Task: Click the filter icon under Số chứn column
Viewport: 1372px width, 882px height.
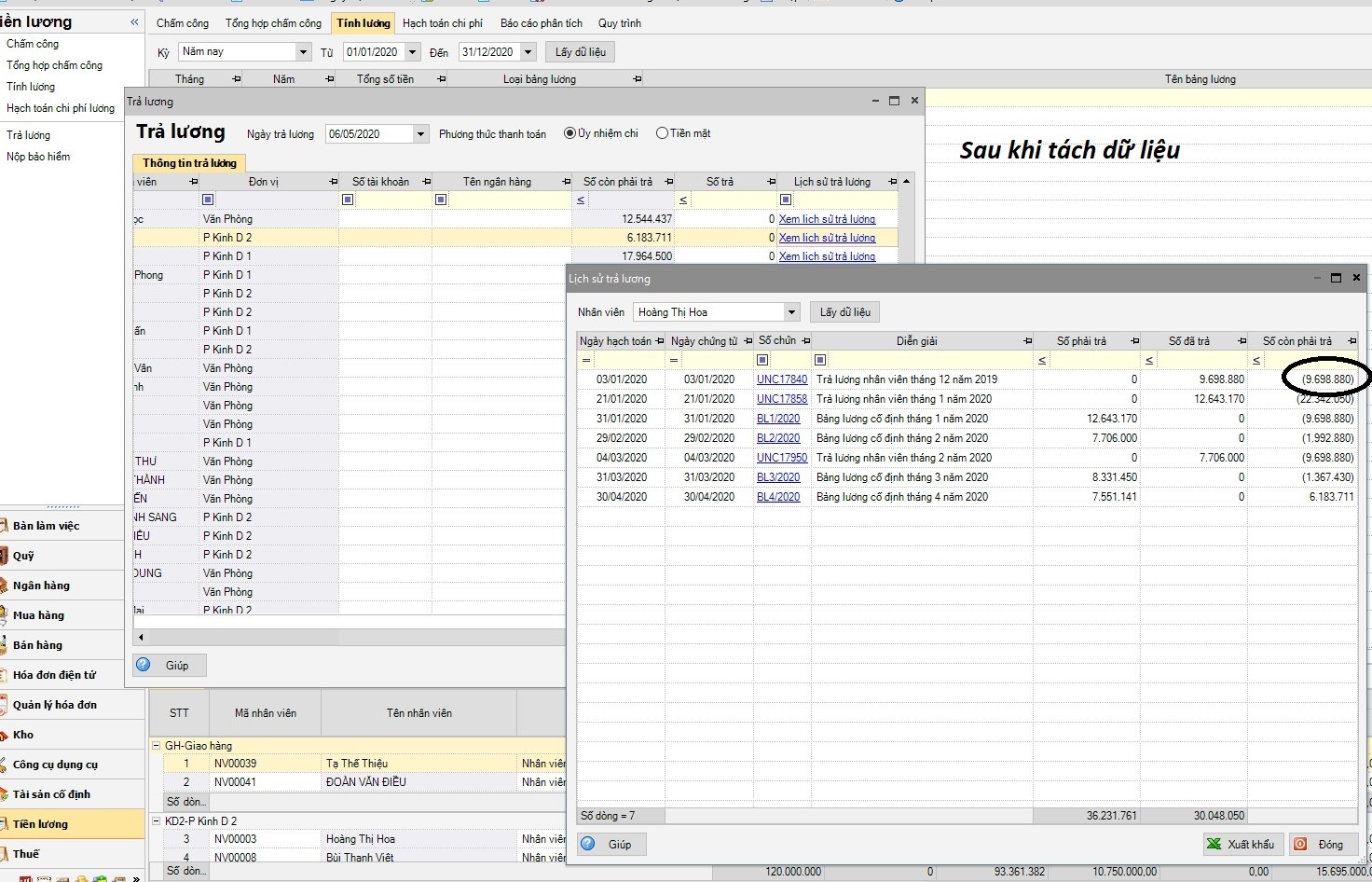Action: tap(762, 360)
